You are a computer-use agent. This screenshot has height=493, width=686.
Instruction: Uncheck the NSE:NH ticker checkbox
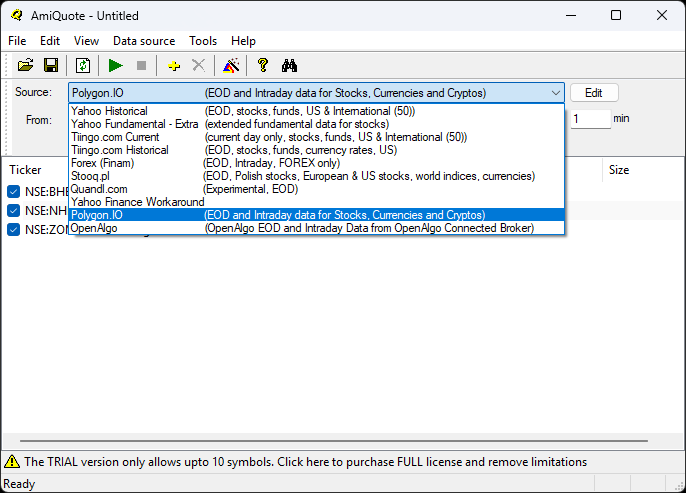coord(14,210)
